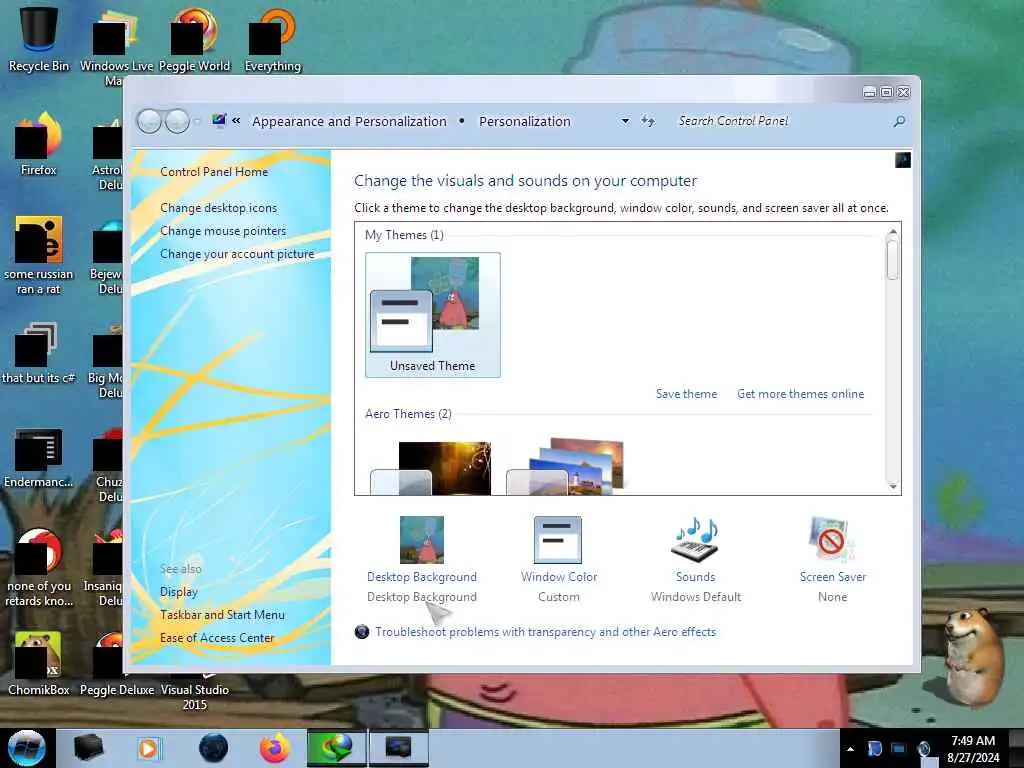Viewport: 1024px width, 768px height.
Task: Click the help icon in Personalization window
Action: (903, 160)
